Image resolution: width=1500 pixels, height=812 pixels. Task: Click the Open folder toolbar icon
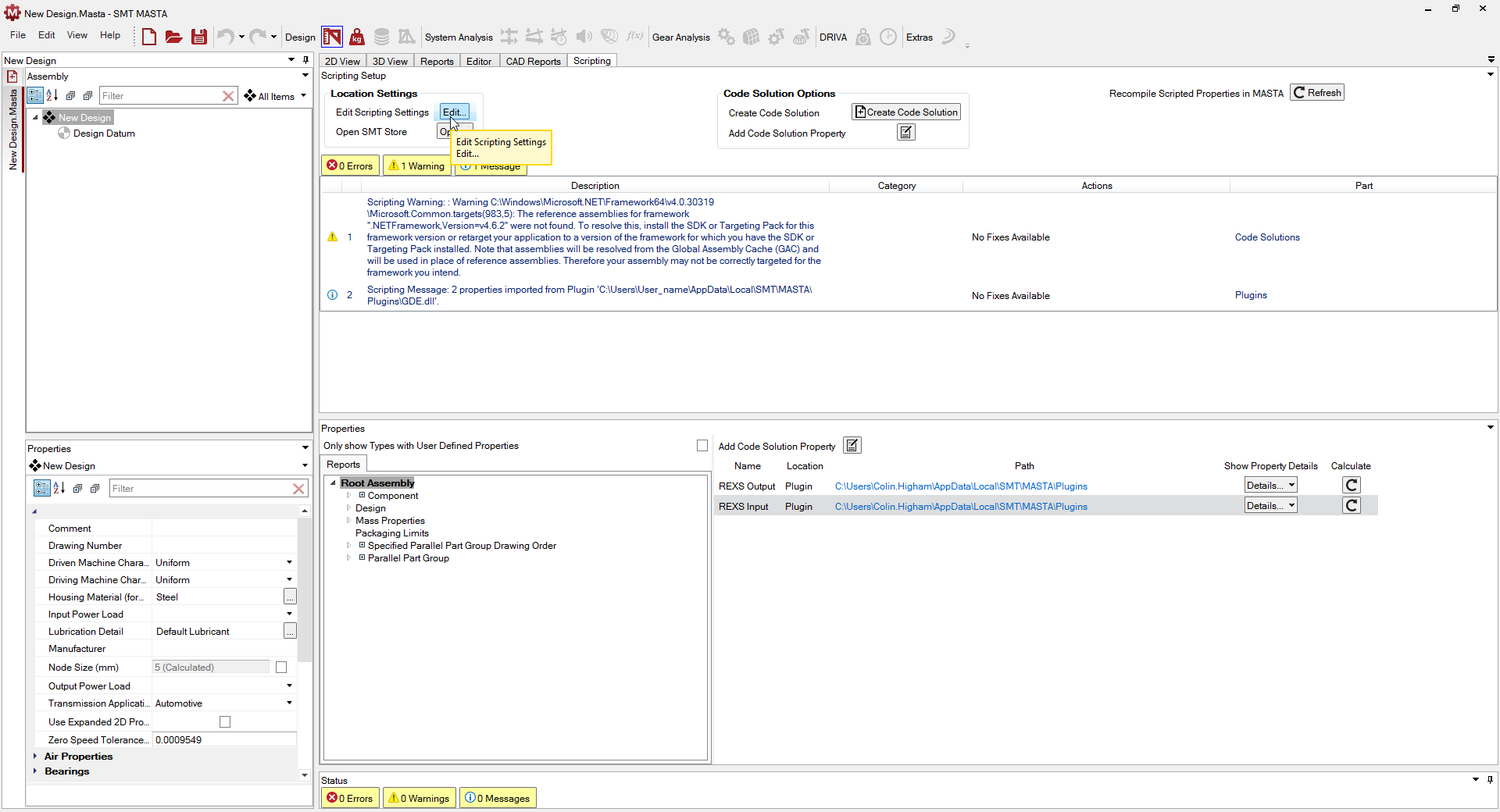click(173, 37)
